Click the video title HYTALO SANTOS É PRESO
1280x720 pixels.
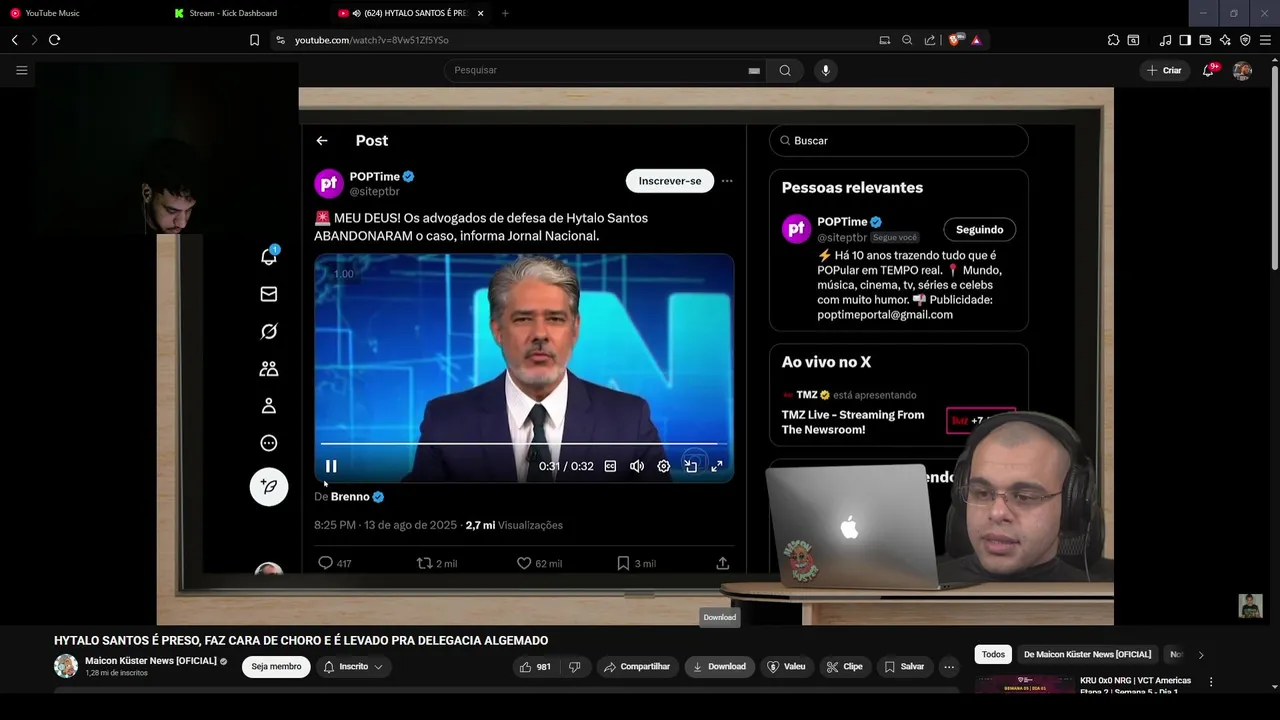pyautogui.click(x=301, y=641)
